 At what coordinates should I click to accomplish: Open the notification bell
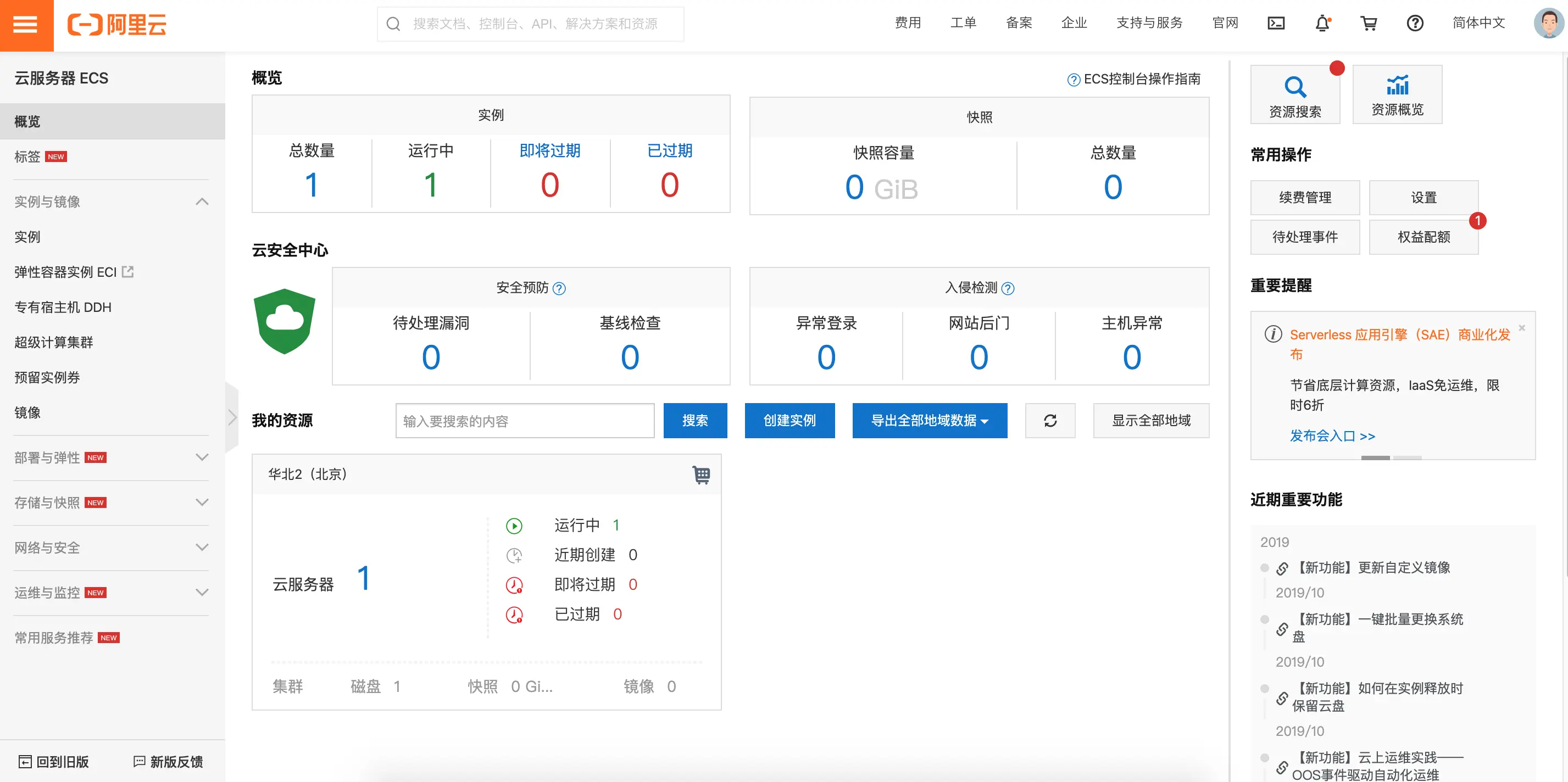click(x=1322, y=23)
